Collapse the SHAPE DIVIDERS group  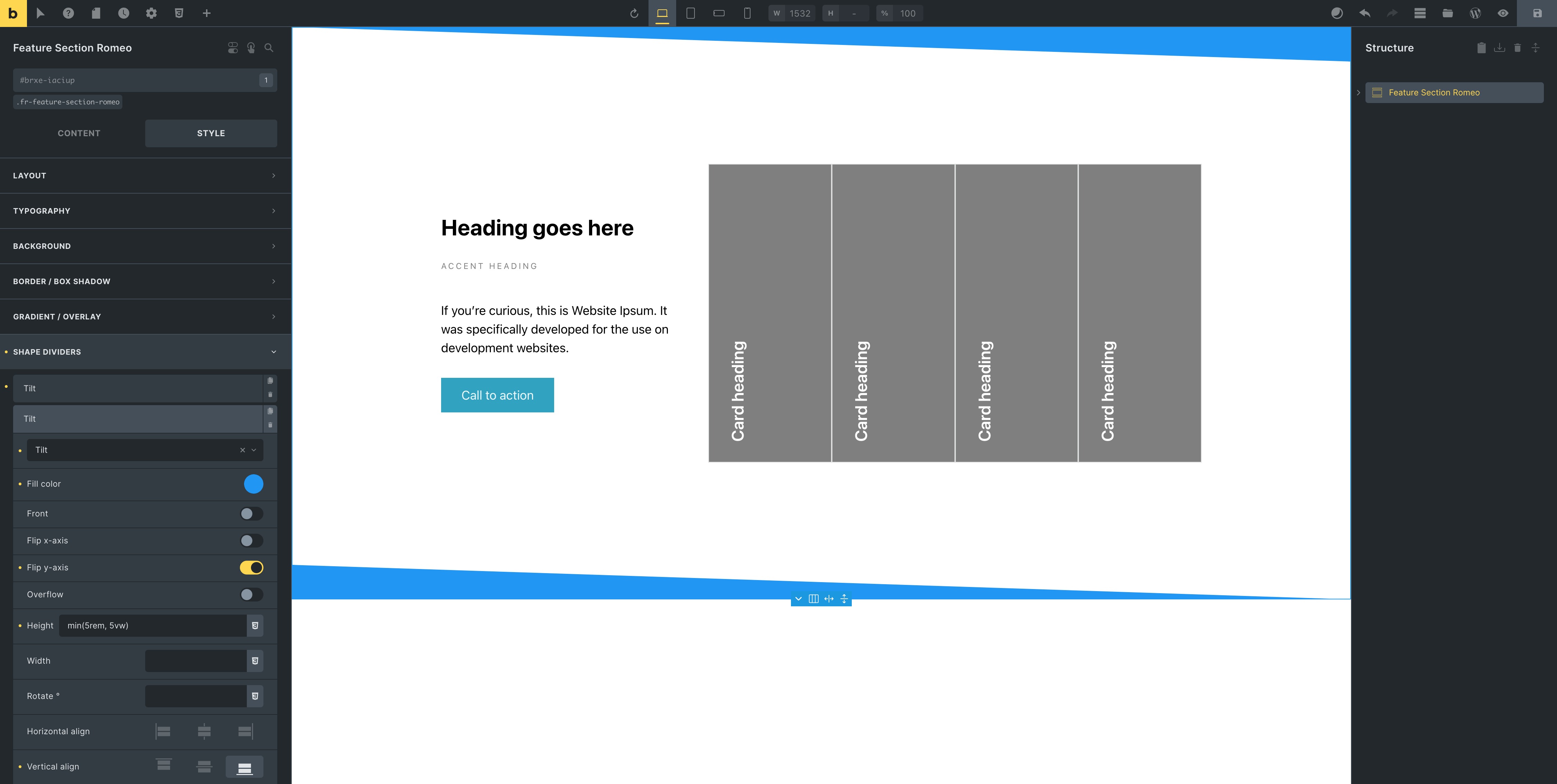146,352
